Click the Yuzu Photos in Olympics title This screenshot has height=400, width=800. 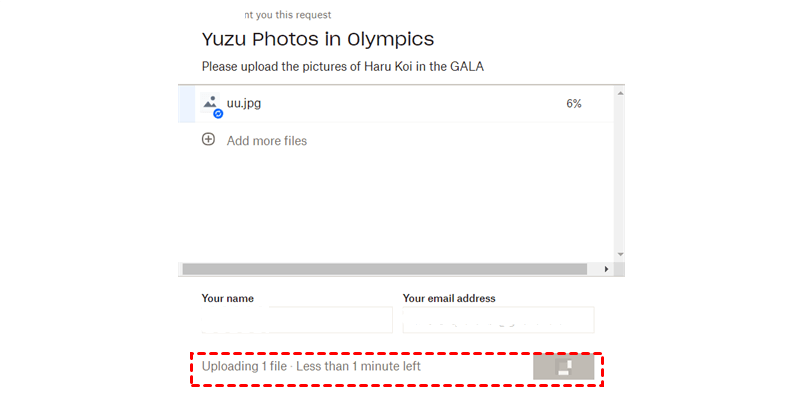318,40
